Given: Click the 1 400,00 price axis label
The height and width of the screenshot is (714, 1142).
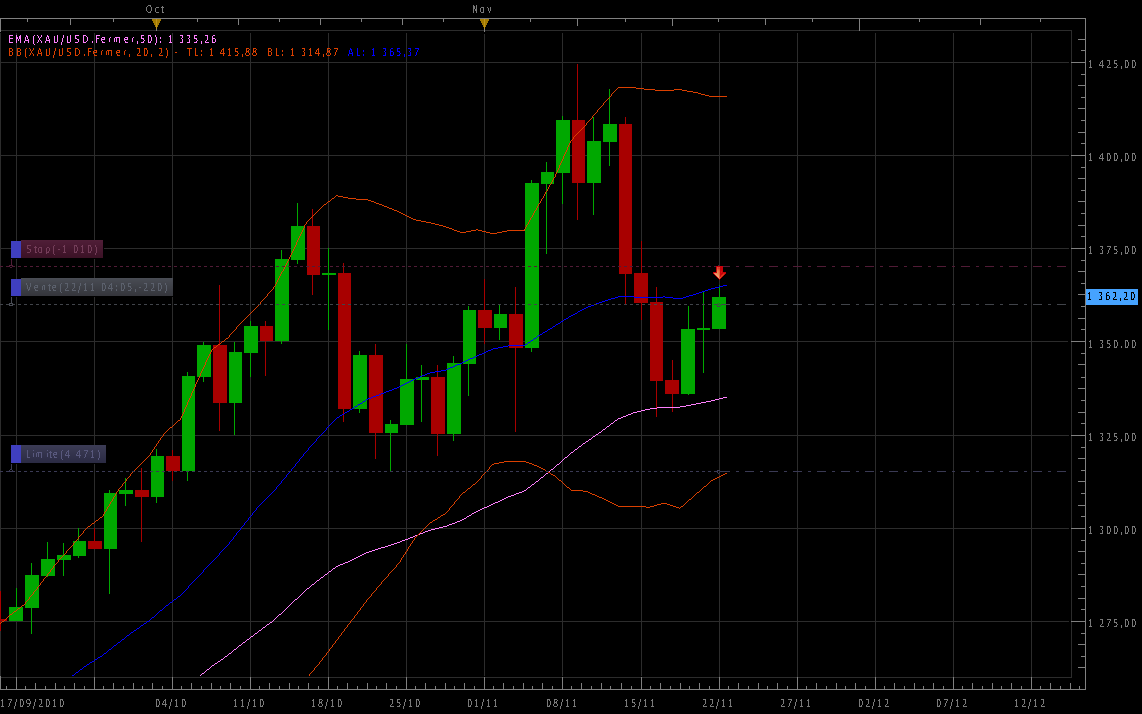Looking at the screenshot, I should [1112, 157].
